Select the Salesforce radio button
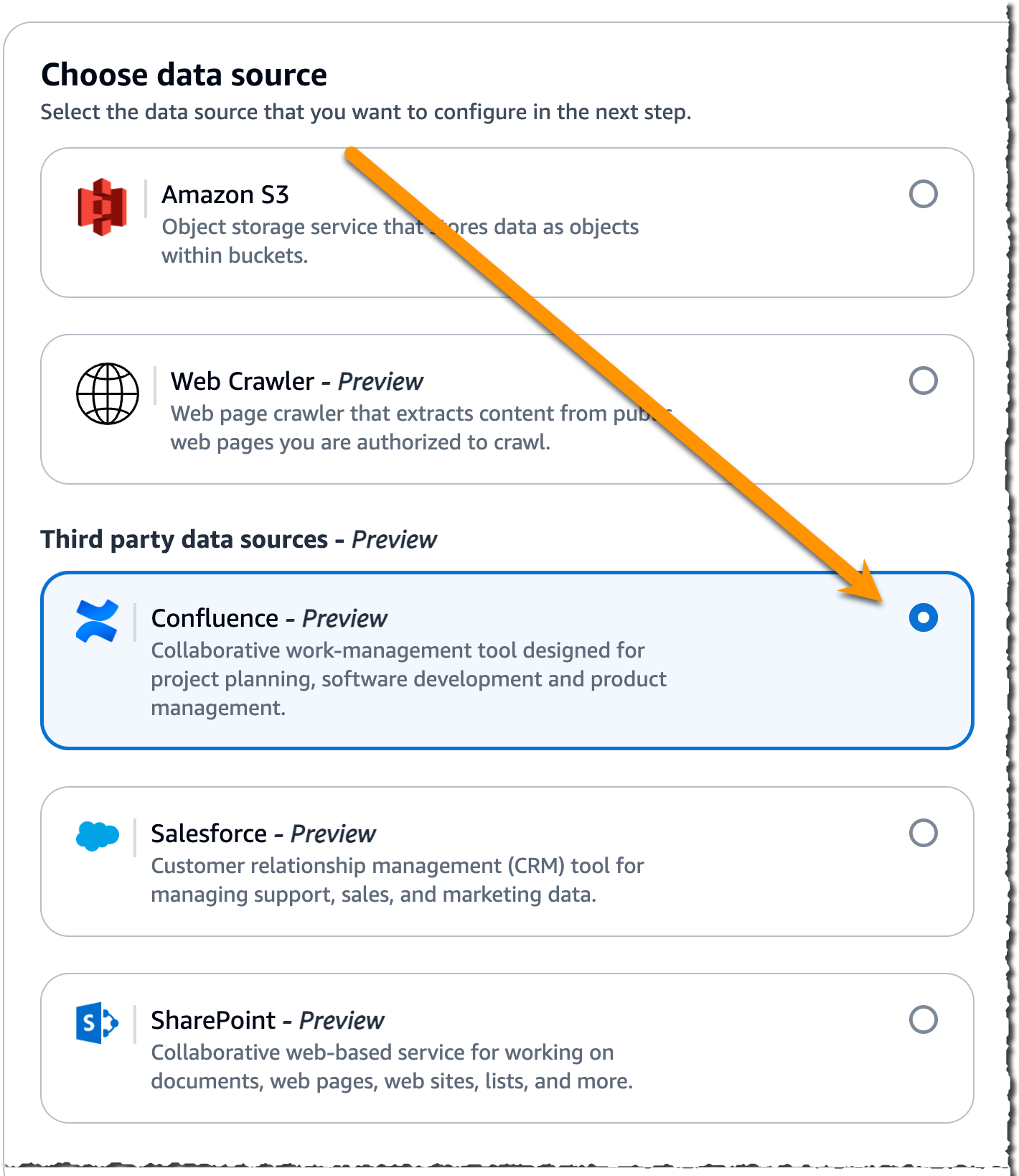The image size is (1019, 1176). (x=925, y=834)
